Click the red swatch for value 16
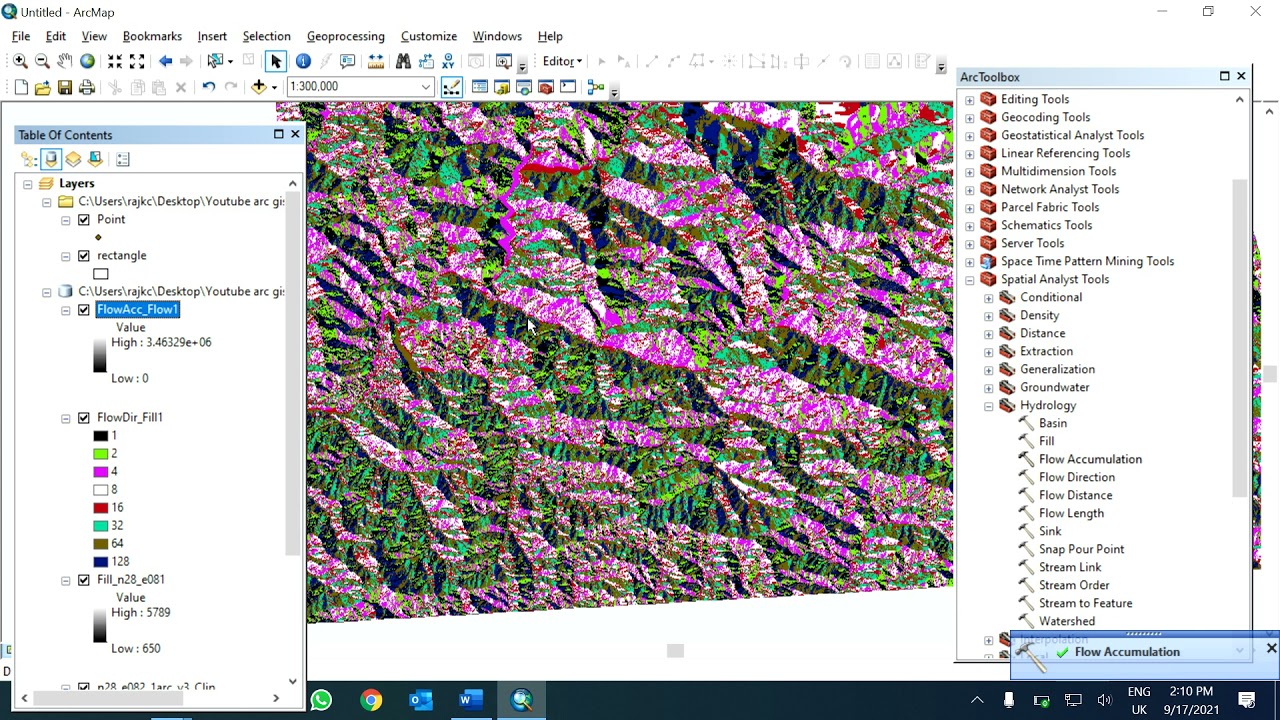 tap(100, 508)
